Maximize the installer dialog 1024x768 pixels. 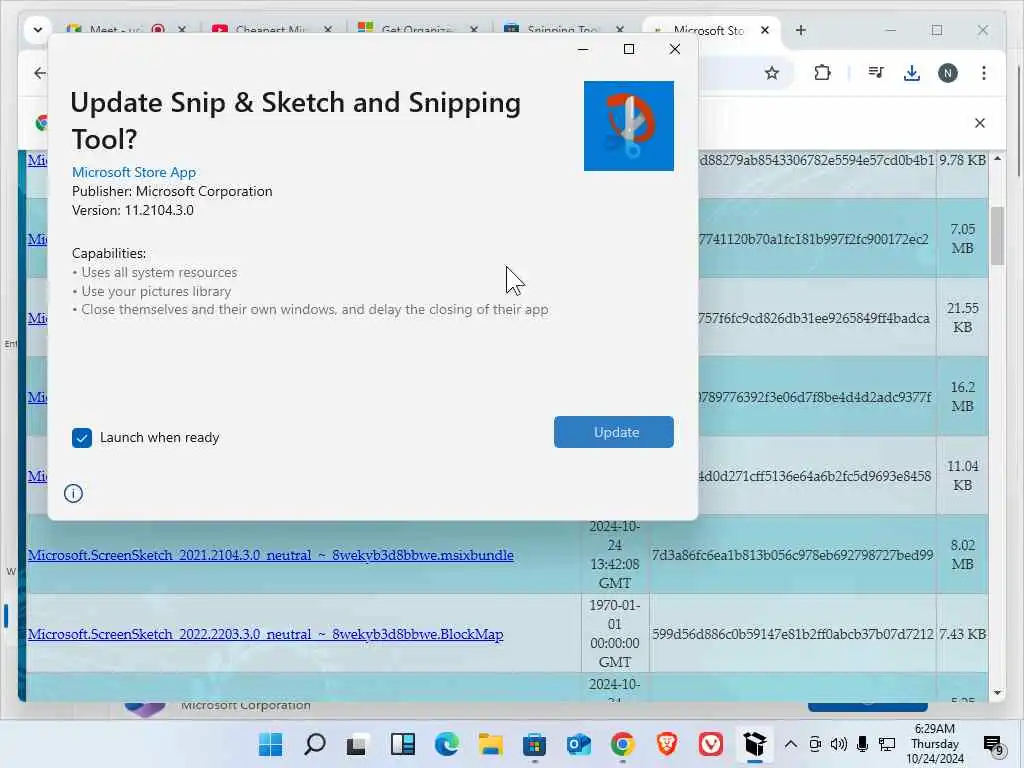(x=629, y=49)
